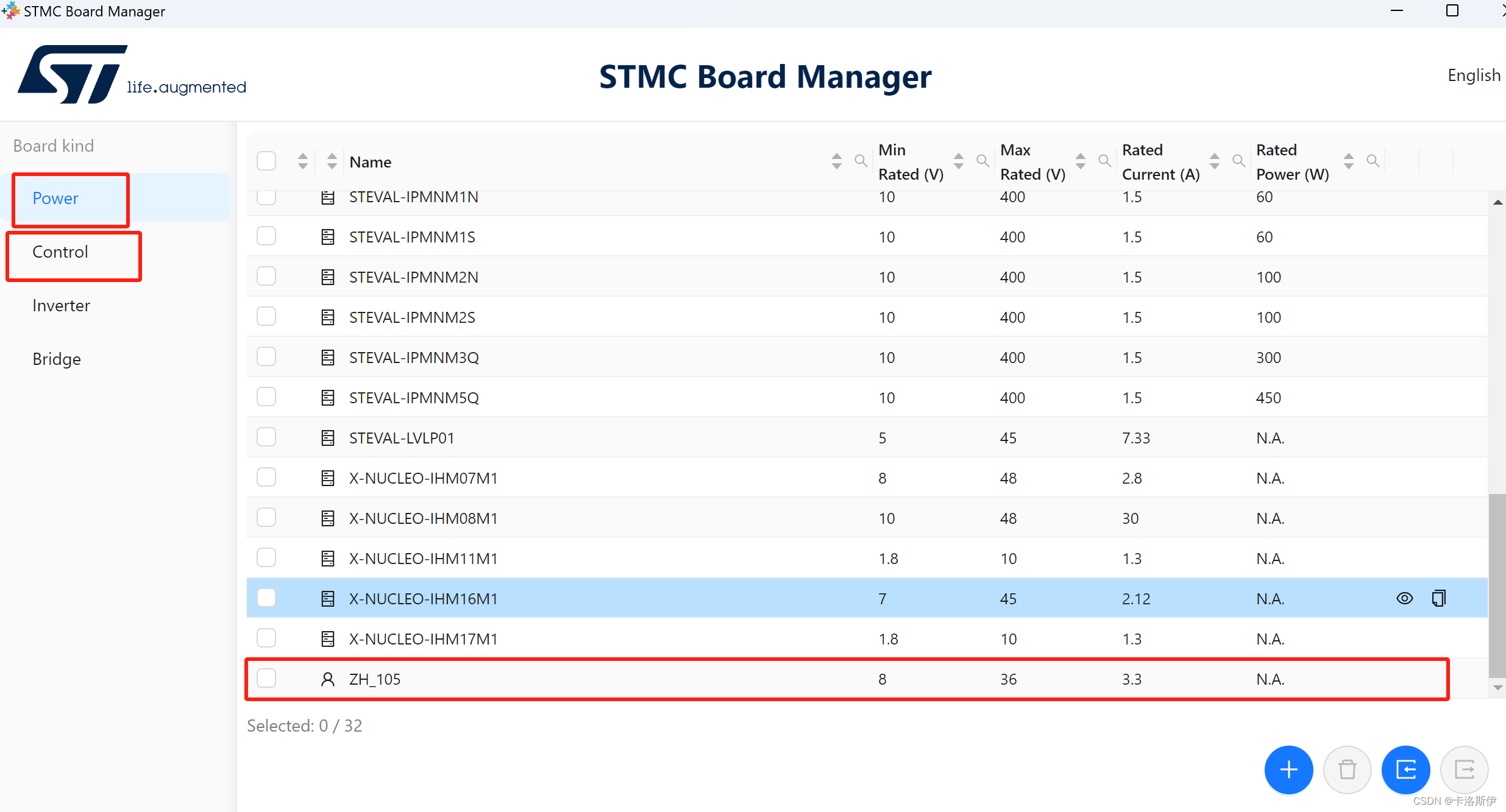Viewport: 1506px width, 812px height.
Task: Toggle the select-all header checkbox
Action: pyautogui.click(x=266, y=161)
